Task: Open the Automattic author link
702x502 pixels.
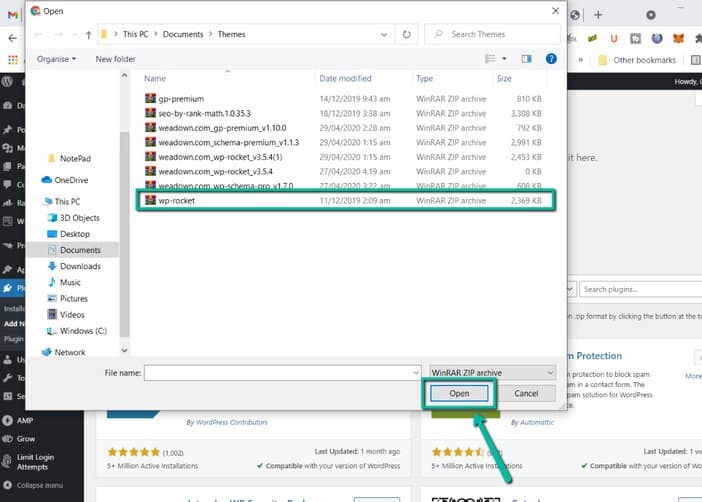Action: click(x=537, y=422)
